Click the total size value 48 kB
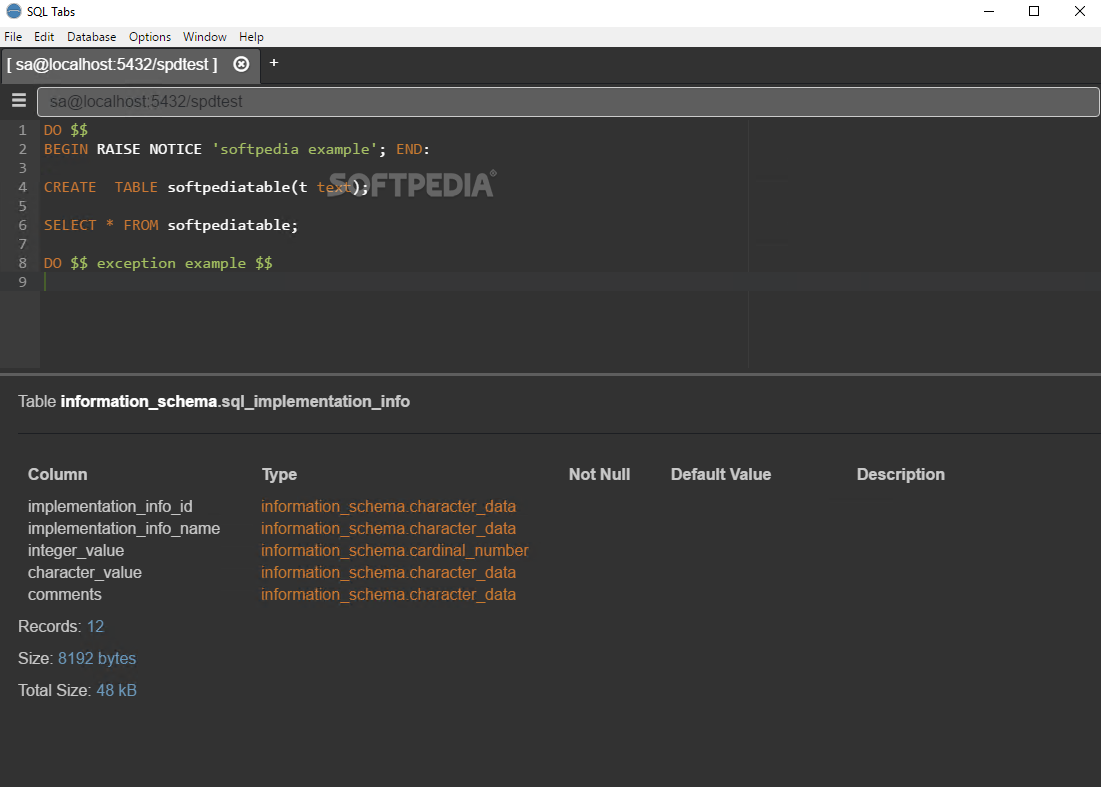This screenshot has width=1101, height=787. point(117,691)
